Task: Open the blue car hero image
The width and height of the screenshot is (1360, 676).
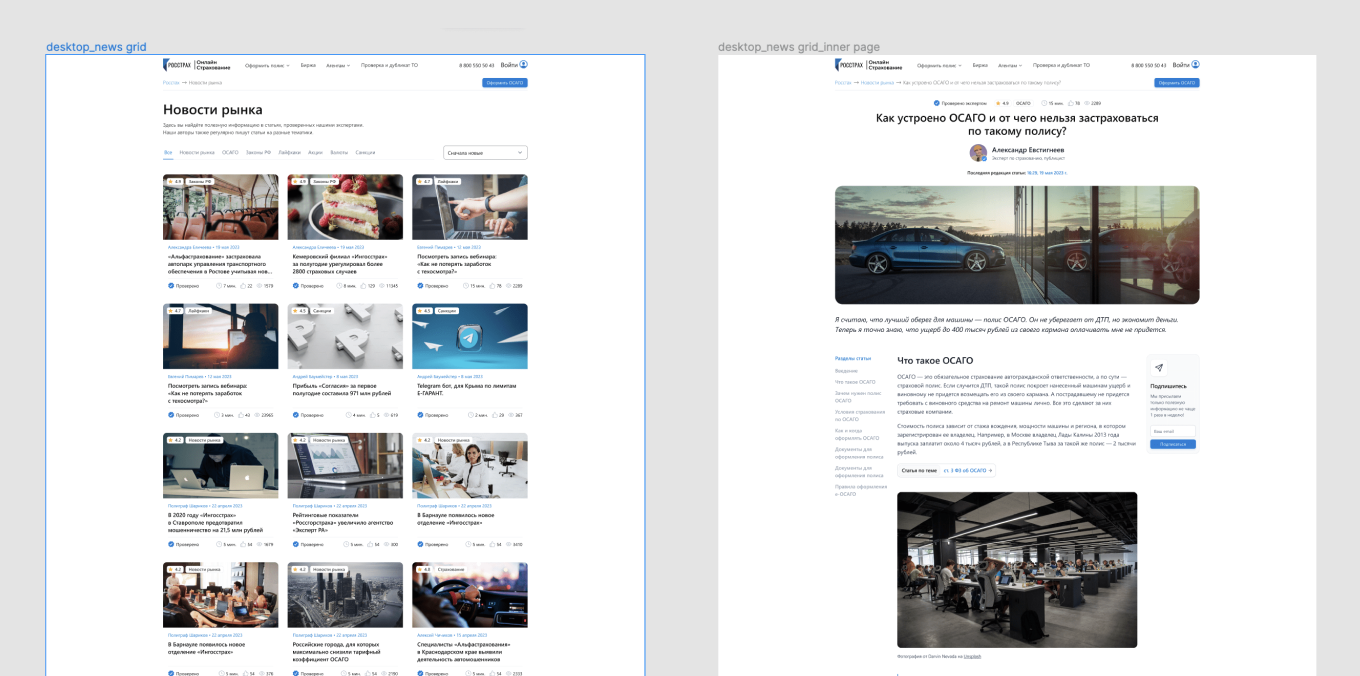Action: pos(1016,244)
